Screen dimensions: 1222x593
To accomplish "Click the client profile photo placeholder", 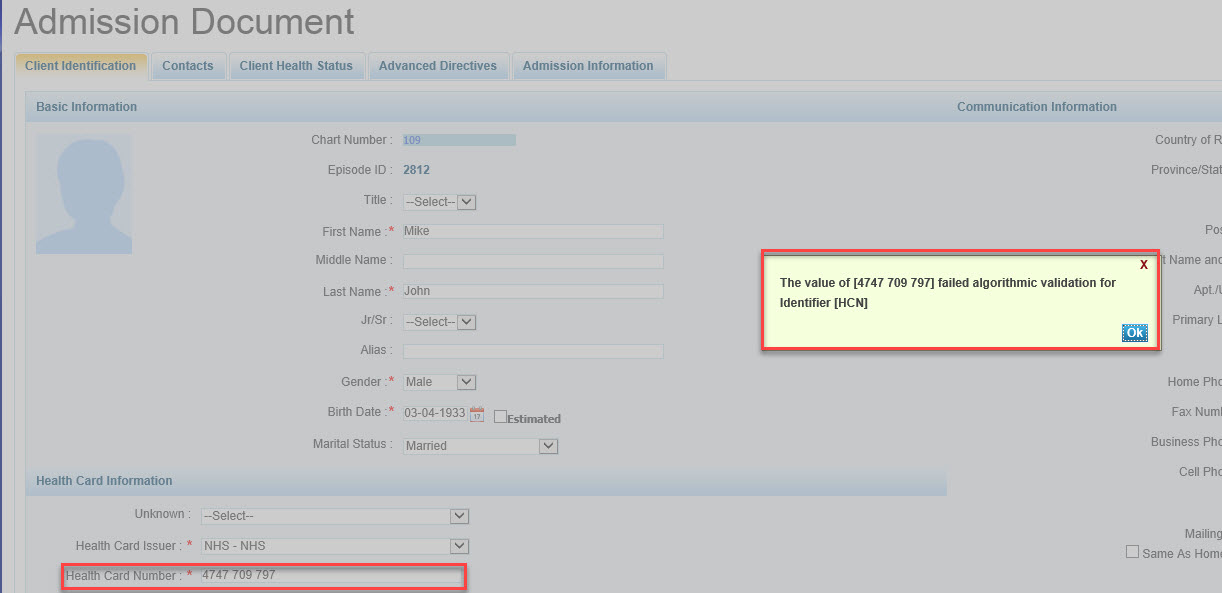I will 84,194.
